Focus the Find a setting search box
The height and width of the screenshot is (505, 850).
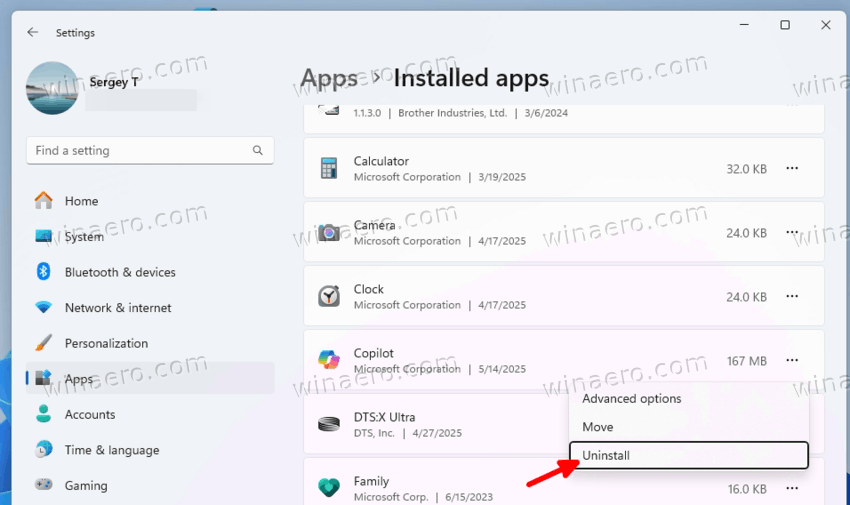click(150, 151)
